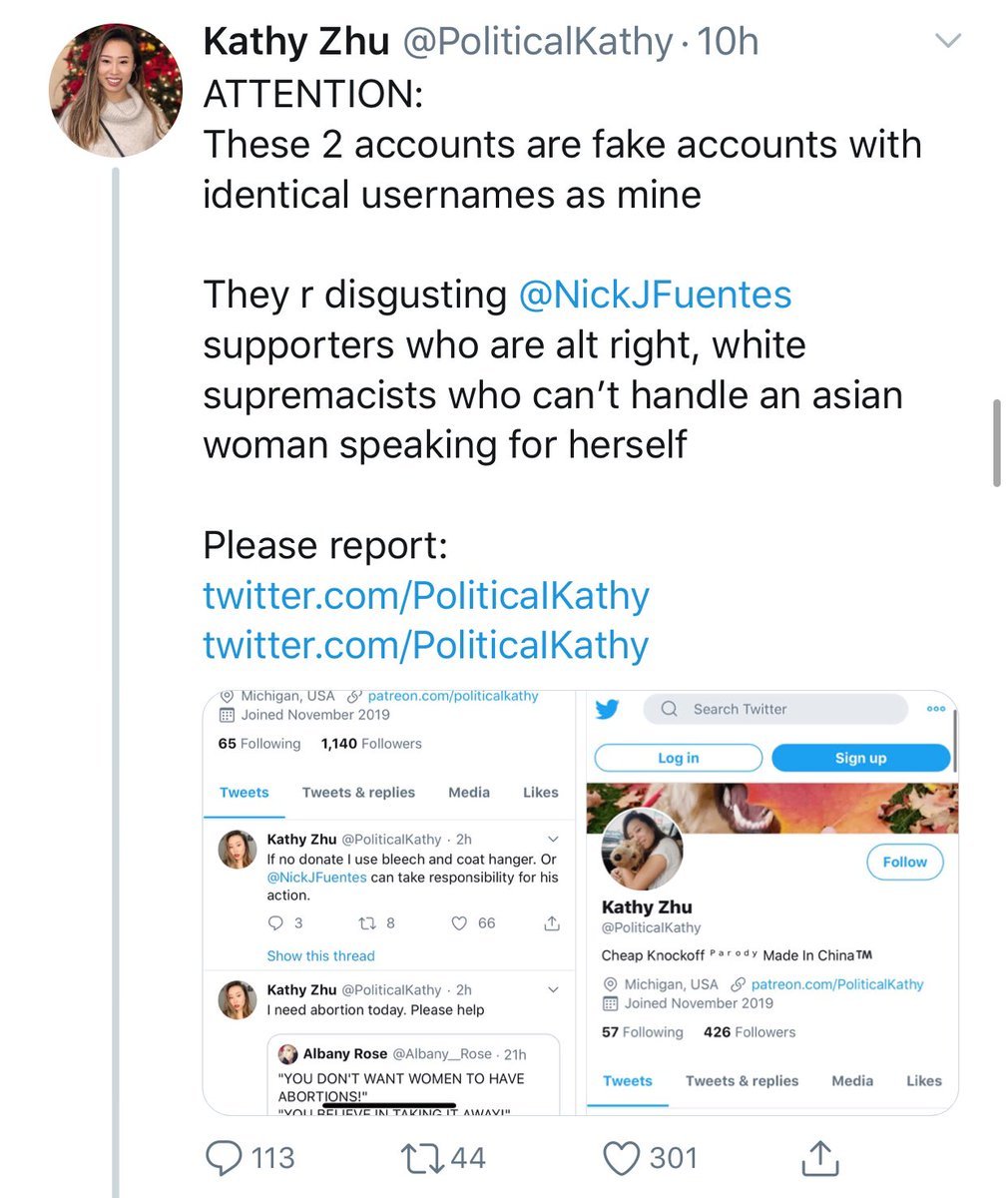
Task: Click the page scrollbar handle
Action: tap(996, 442)
